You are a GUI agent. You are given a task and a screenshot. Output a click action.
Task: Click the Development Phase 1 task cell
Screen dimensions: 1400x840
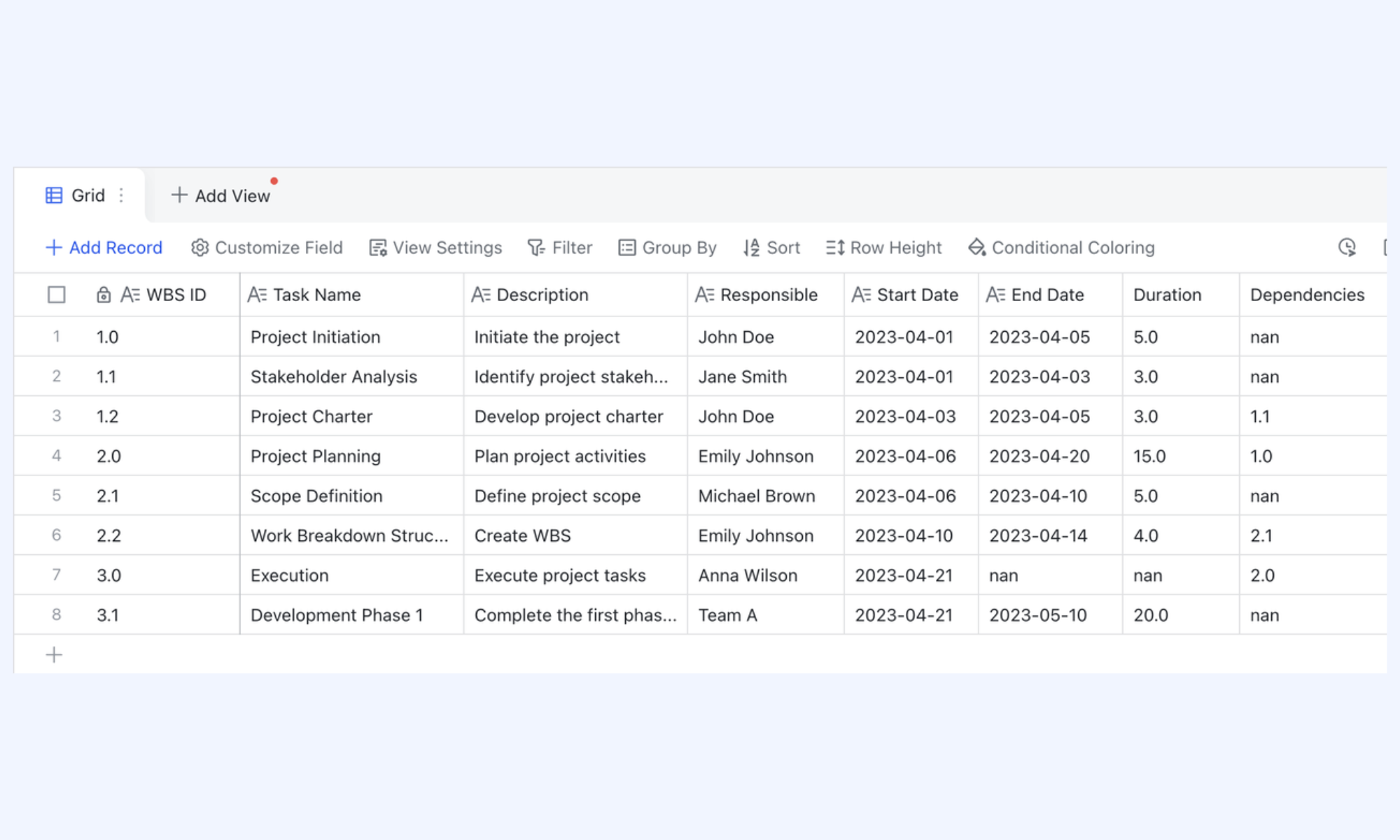pyautogui.click(x=351, y=615)
